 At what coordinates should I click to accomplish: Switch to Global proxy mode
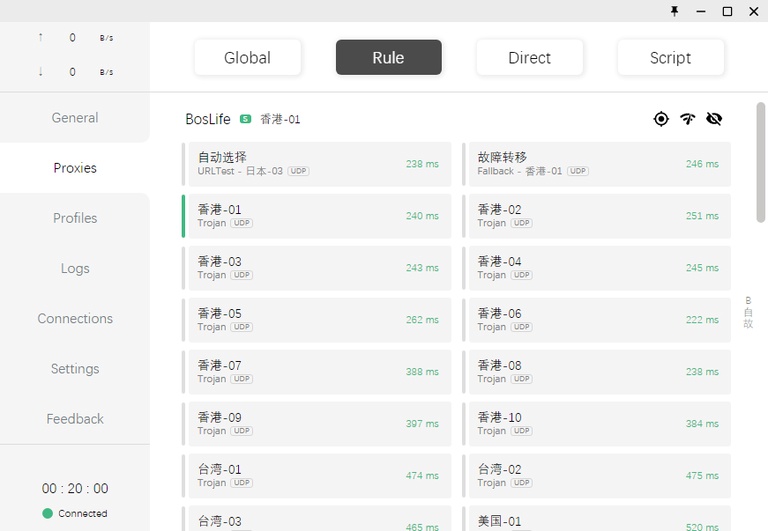coord(247,58)
